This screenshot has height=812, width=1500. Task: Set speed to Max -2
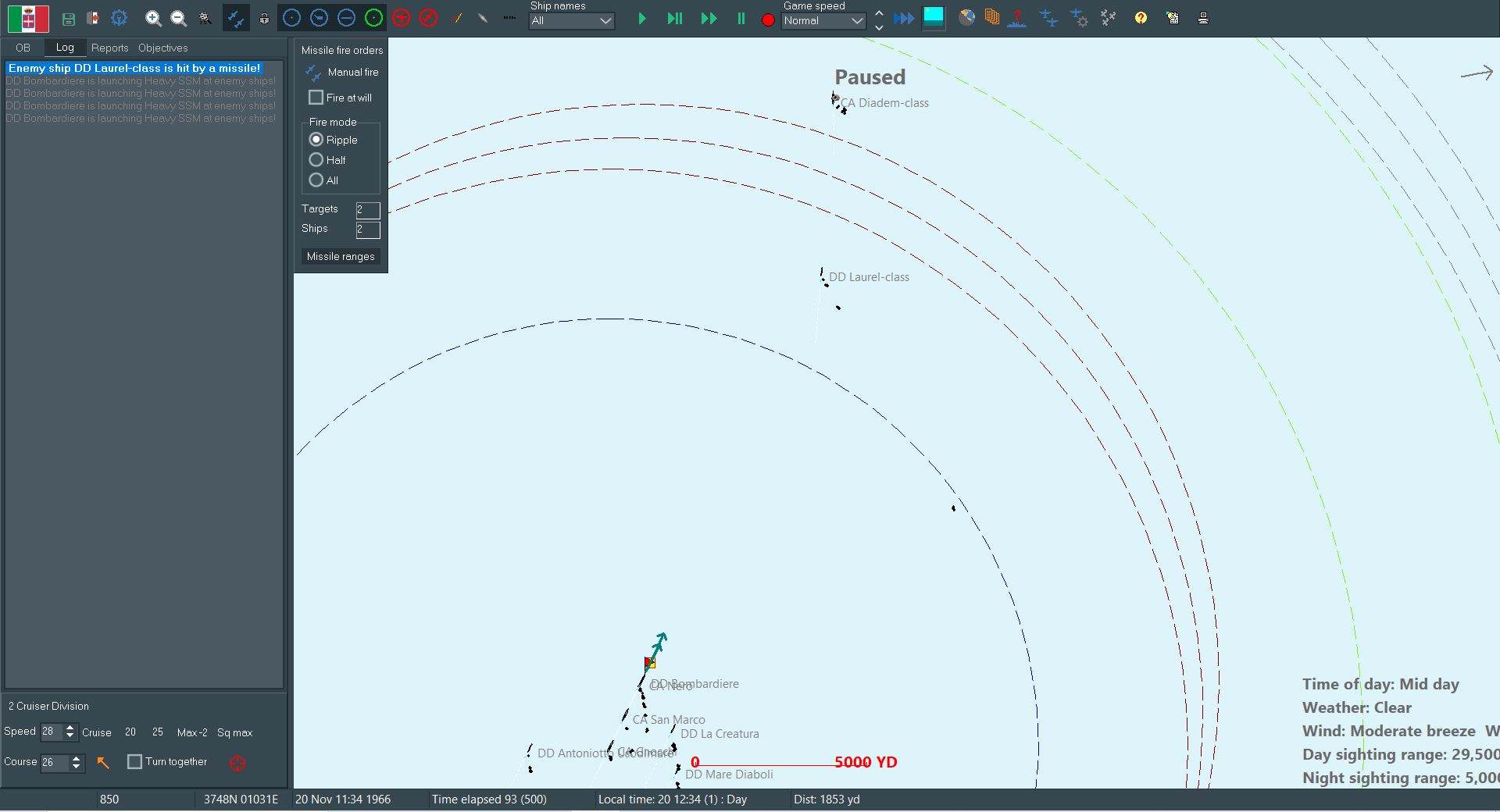[192, 732]
